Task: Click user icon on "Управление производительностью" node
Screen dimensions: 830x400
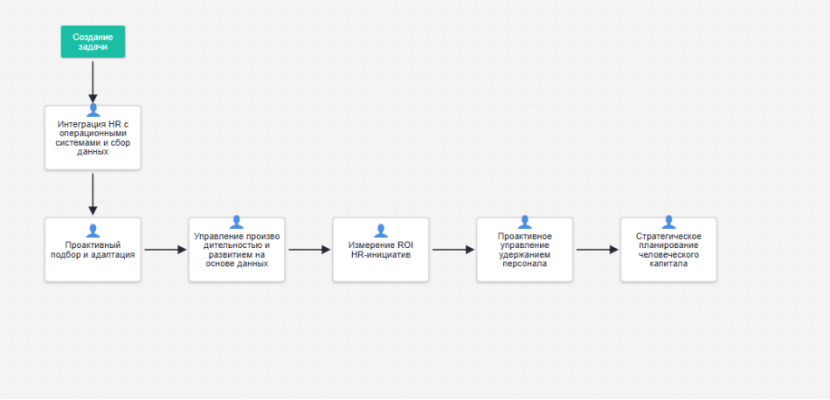Action: pos(237,222)
